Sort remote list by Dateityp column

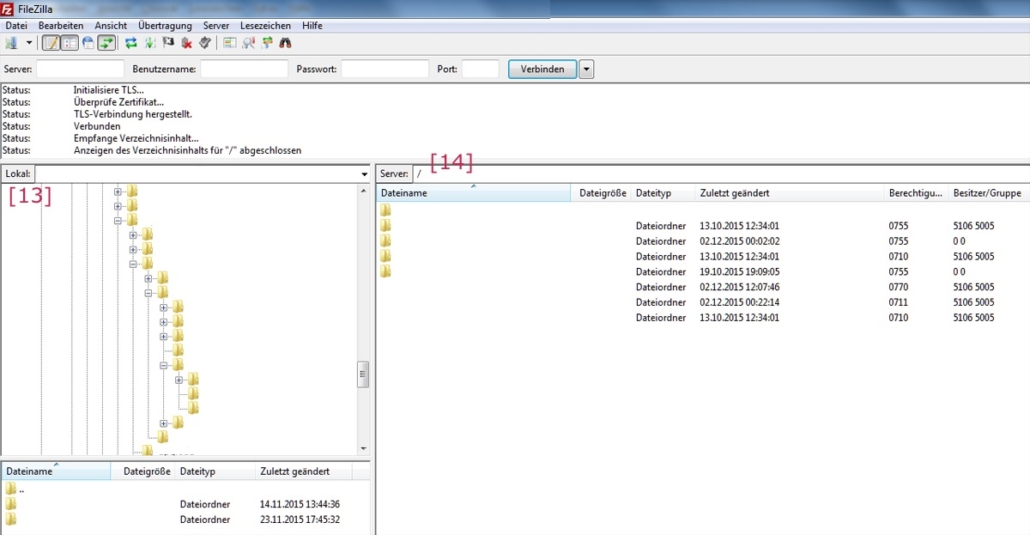[663, 193]
